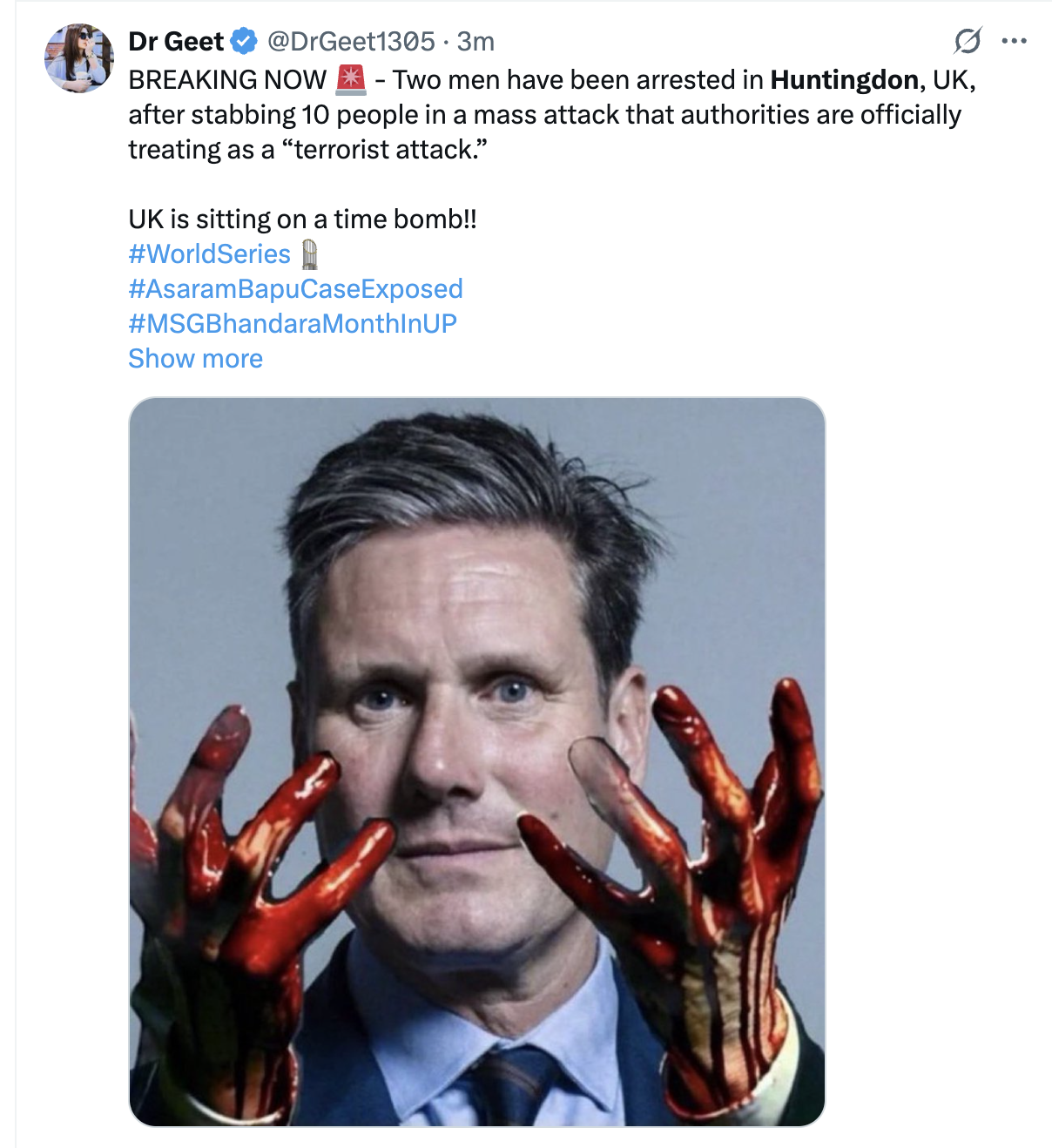1052x1148 pixels.
Task: Open Grok actions icon on the tweet
Action: click(x=968, y=40)
